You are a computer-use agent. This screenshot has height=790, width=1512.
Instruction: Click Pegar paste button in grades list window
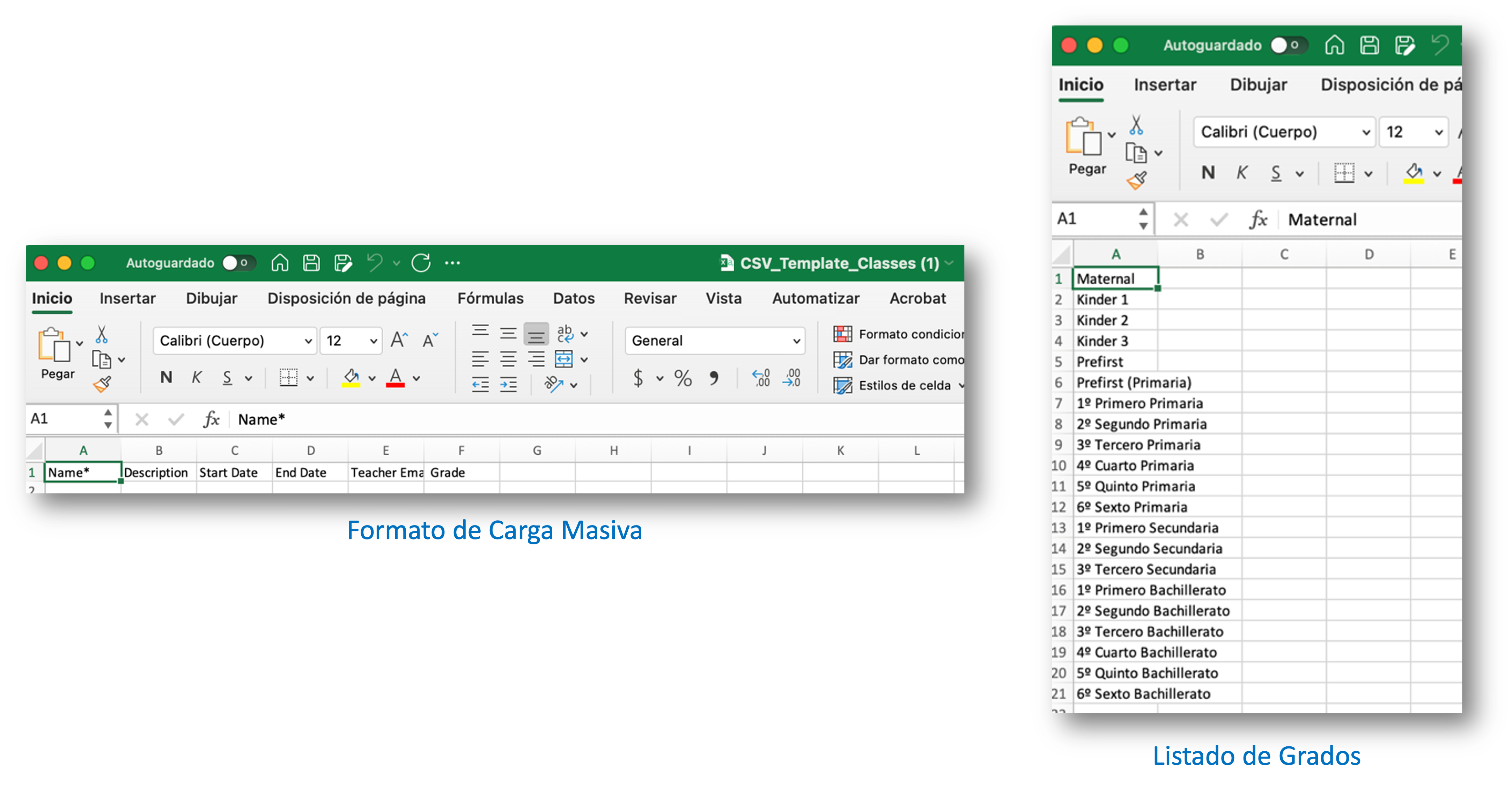(1086, 147)
